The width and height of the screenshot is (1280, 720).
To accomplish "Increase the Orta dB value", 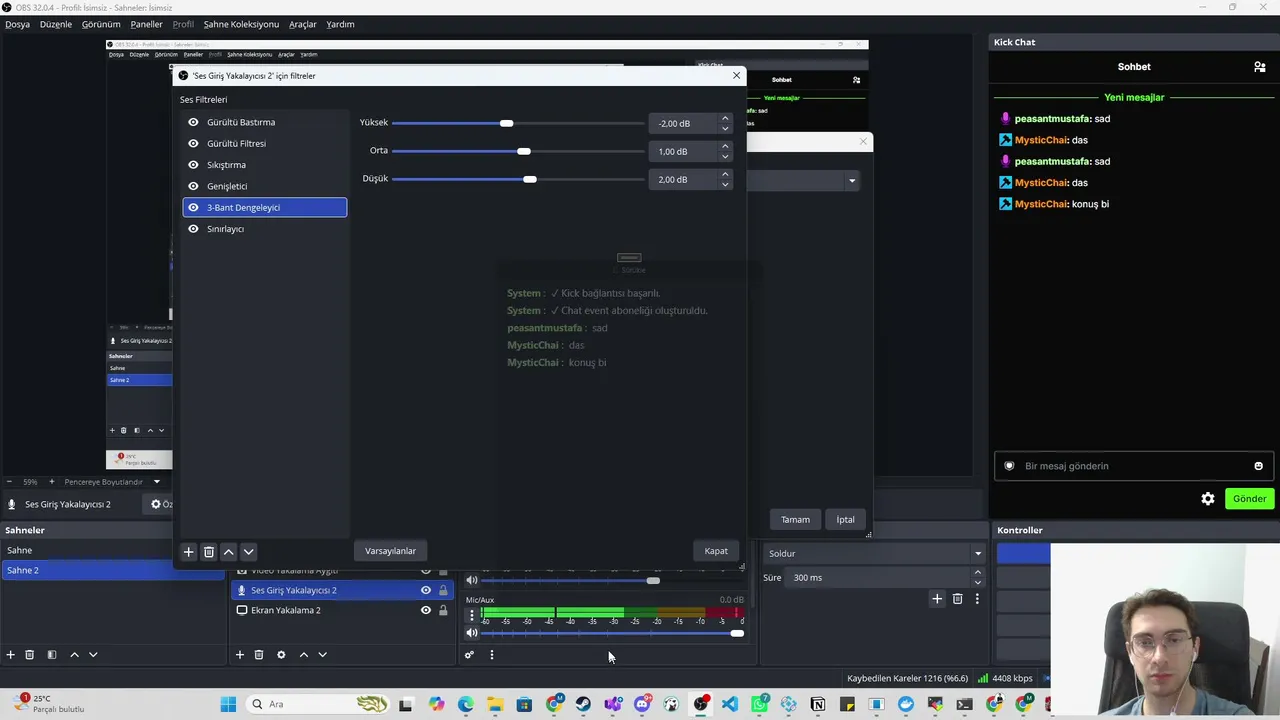I will tap(725, 147).
